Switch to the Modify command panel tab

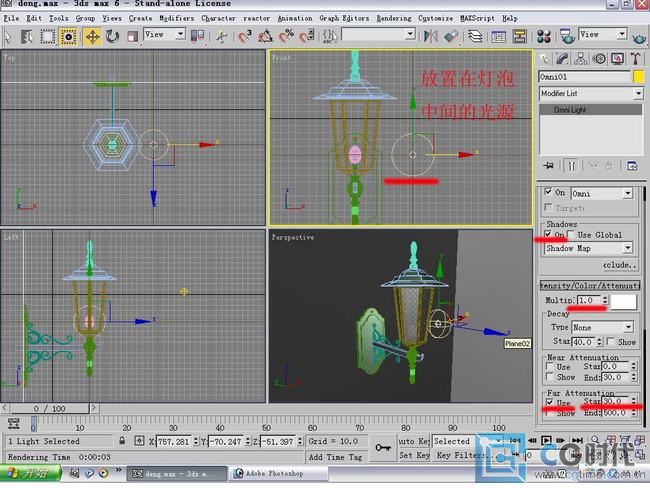point(562,59)
